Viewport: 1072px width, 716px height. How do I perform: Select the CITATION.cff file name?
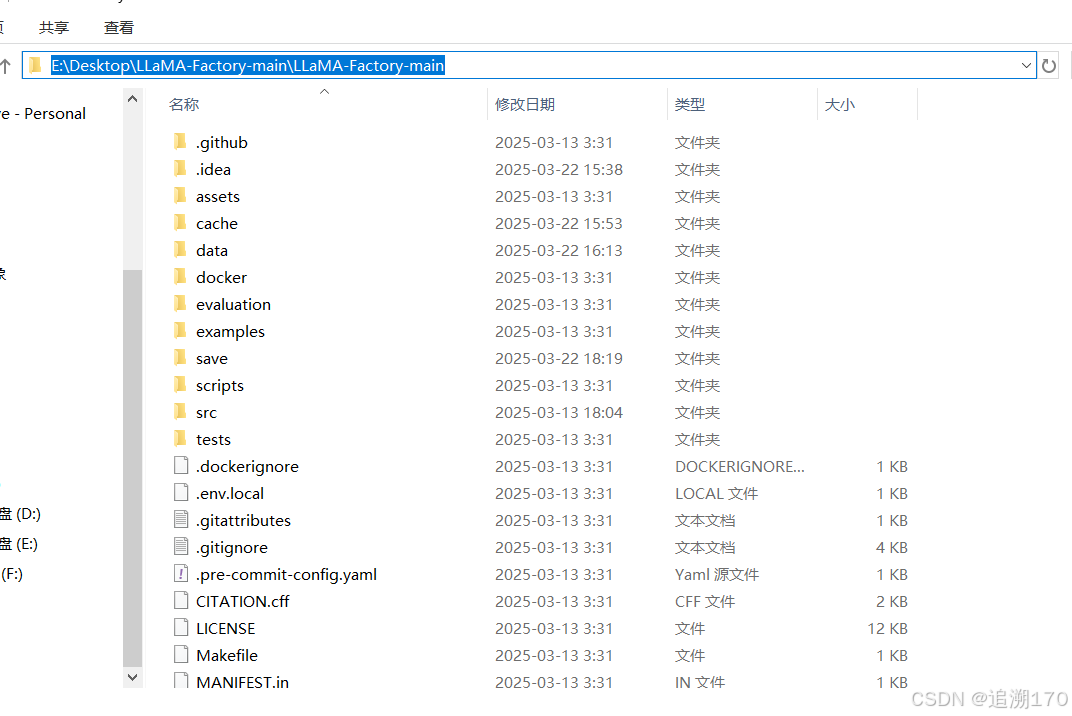click(243, 601)
